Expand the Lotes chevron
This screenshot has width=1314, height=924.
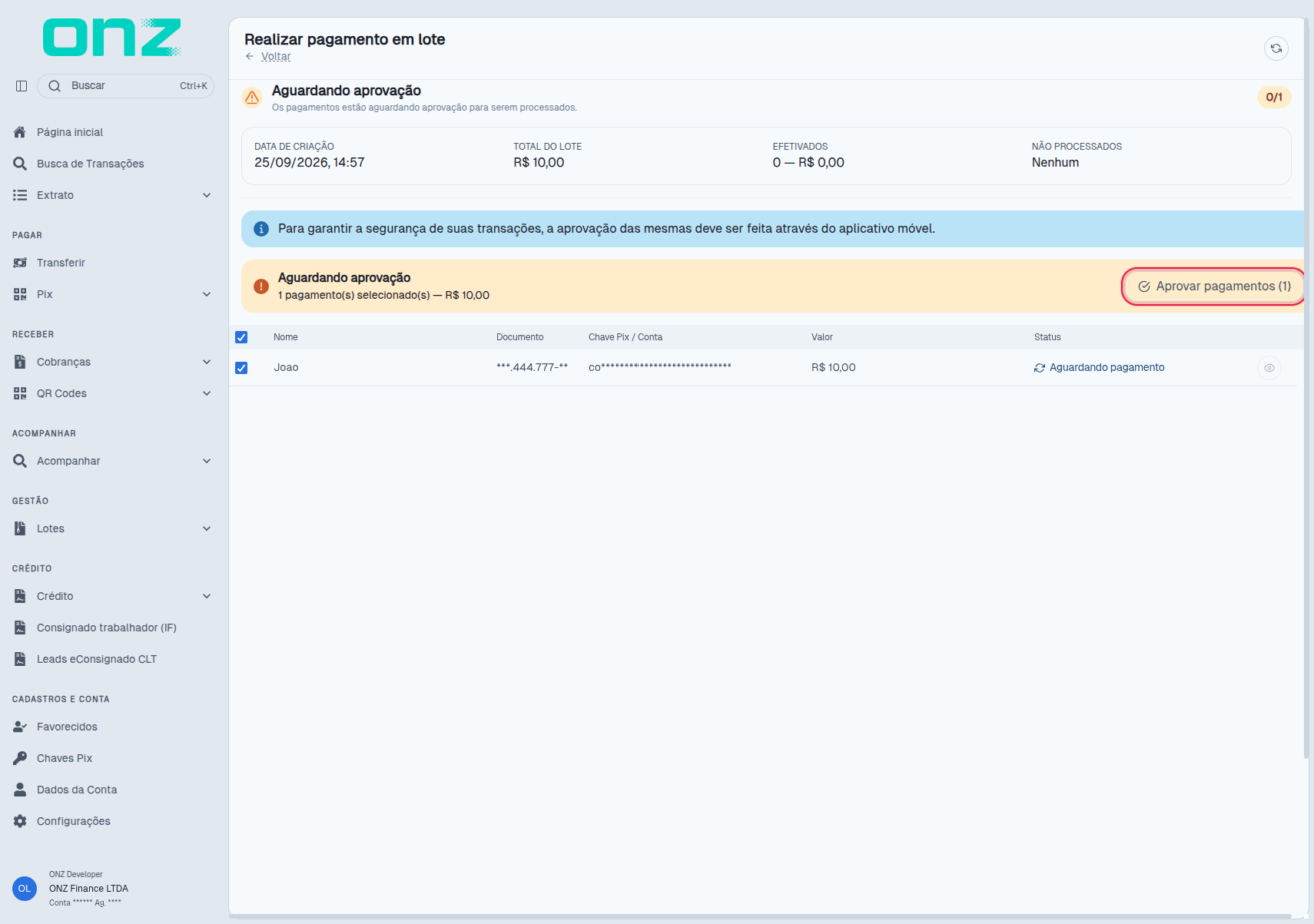tap(207, 528)
